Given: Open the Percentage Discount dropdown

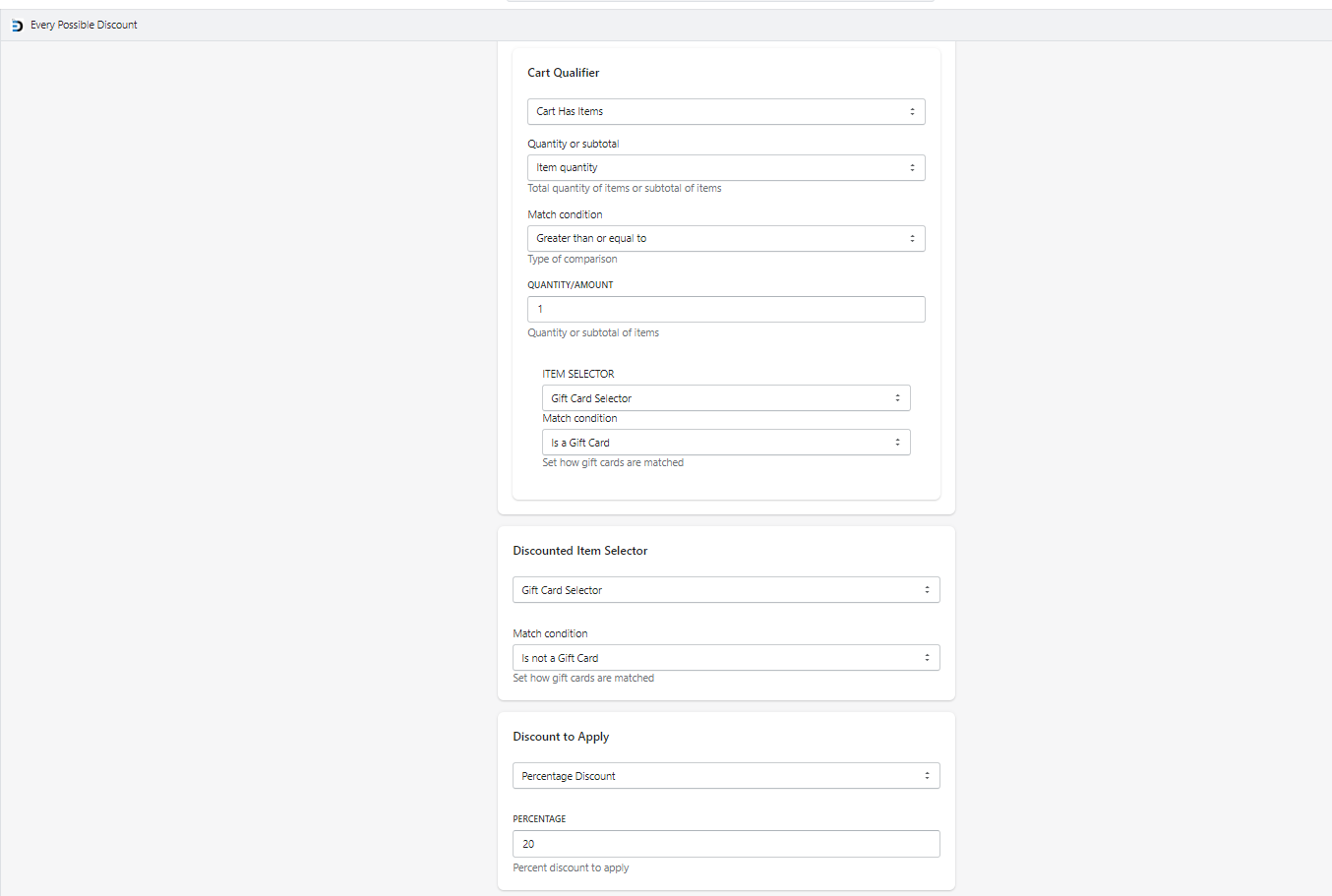Looking at the screenshot, I should (726, 776).
